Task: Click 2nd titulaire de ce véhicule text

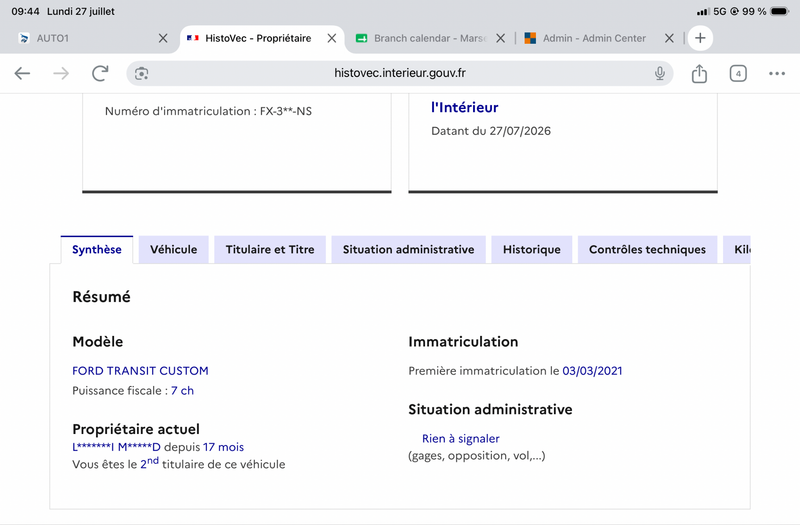Action: click(x=213, y=463)
